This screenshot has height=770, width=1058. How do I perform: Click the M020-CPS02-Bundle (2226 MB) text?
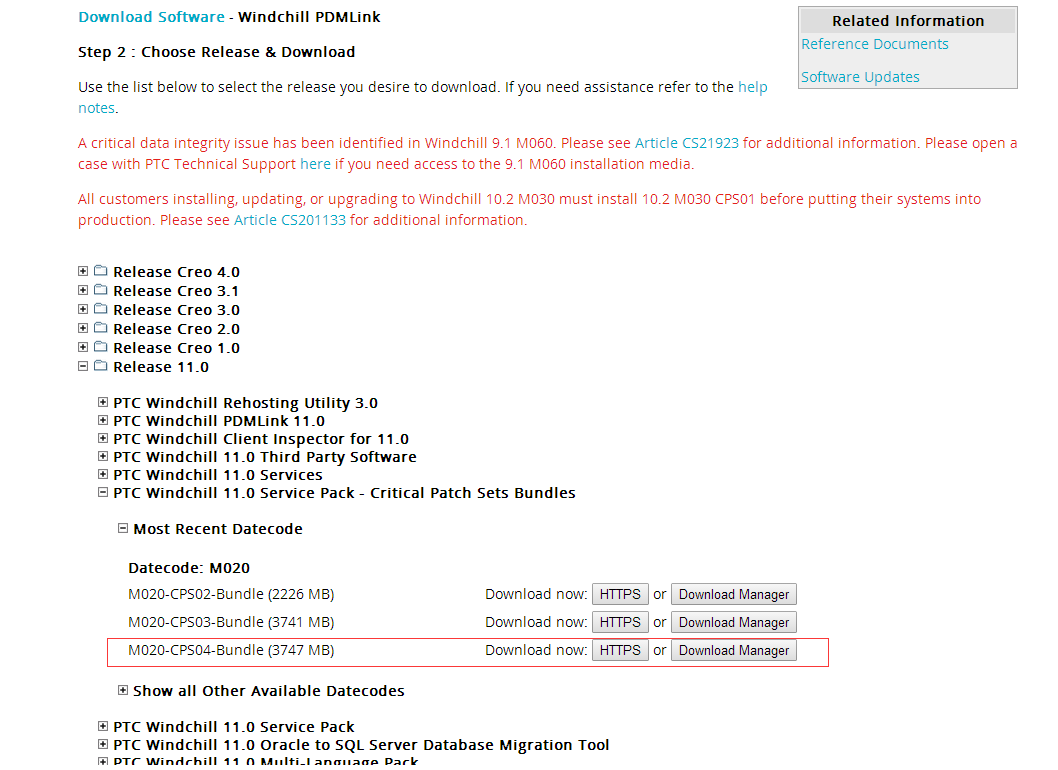click(x=231, y=595)
